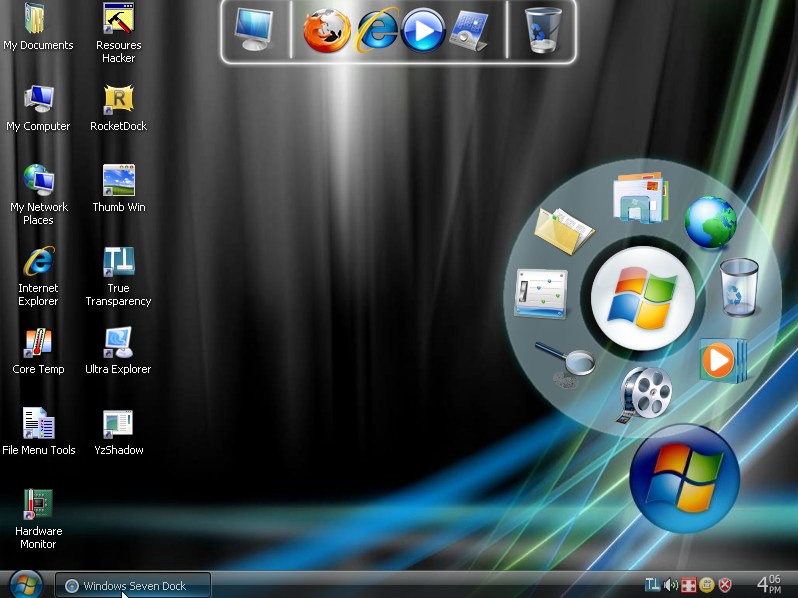The height and width of the screenshot is (598, 798).
Task: Select the Windows Seven Dock taskbar button
Action: click(133, 586)
